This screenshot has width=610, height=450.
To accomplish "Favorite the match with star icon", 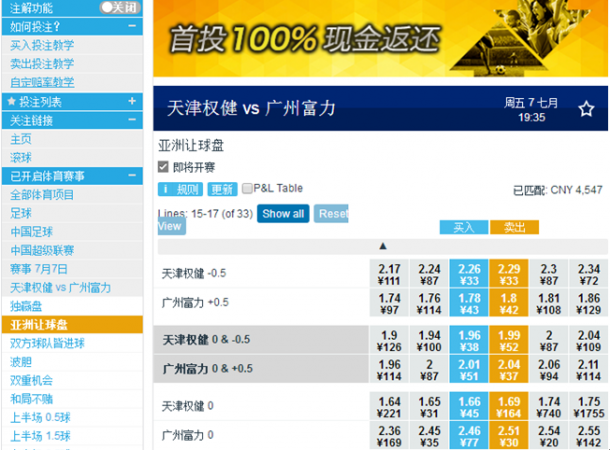I will [x=586, y=109].
